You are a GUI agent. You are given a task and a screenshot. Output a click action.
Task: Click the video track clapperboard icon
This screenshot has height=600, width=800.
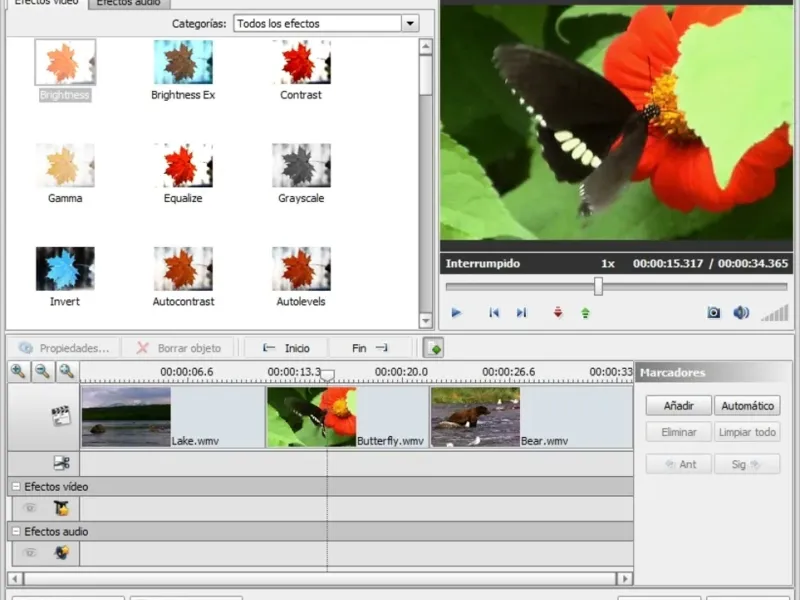pyautogui.click(x=61, y=416)
